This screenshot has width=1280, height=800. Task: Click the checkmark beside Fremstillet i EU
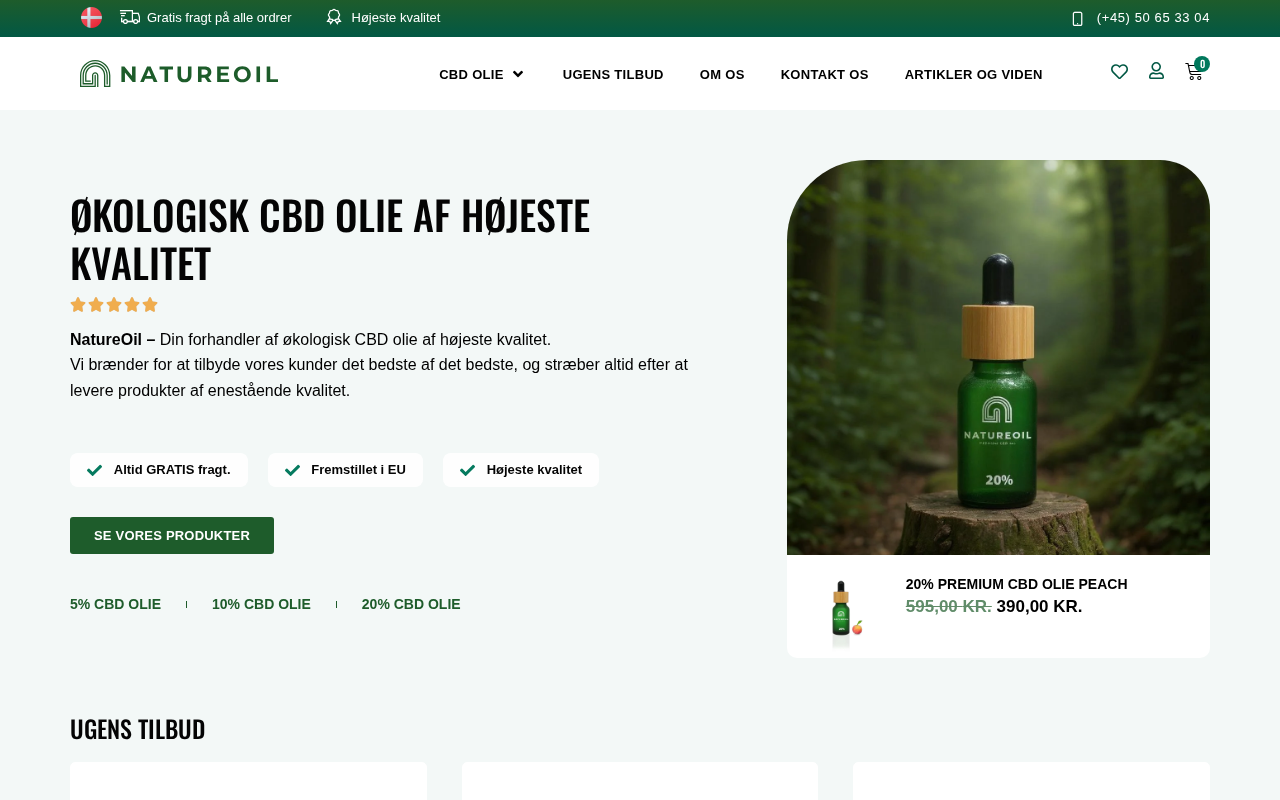292,470
